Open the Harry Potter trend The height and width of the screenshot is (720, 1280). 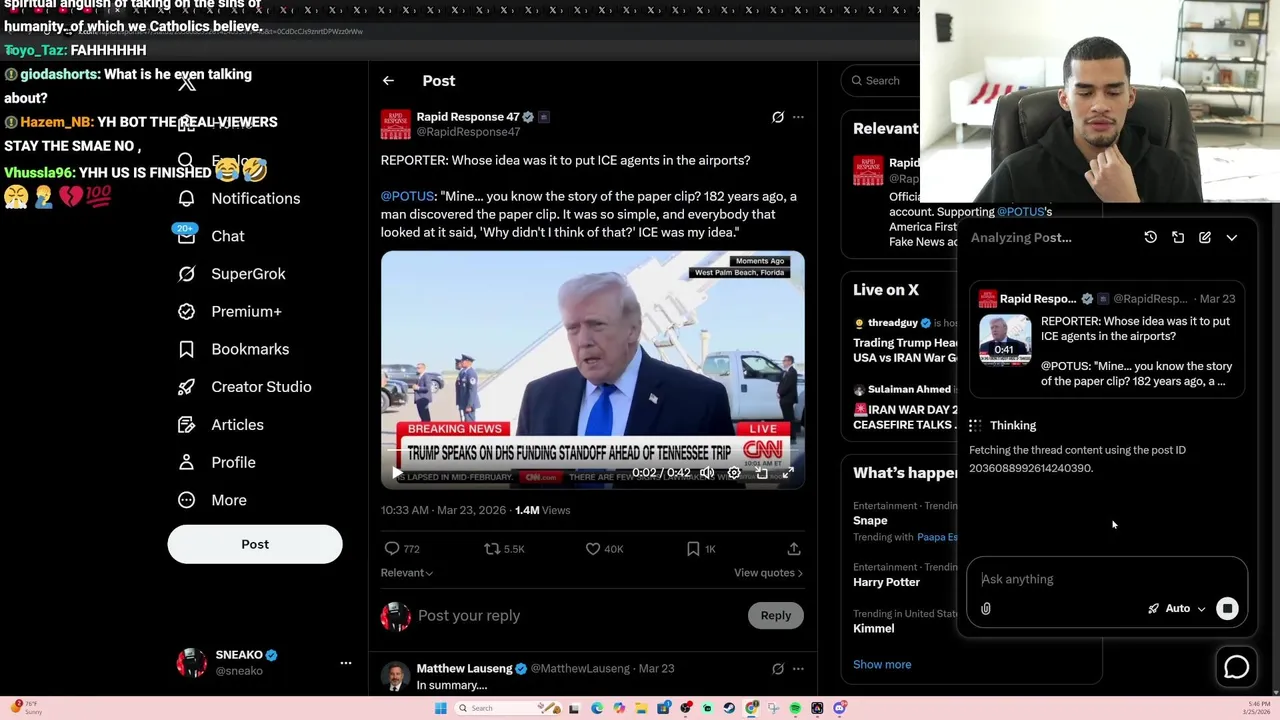[886, 582]
